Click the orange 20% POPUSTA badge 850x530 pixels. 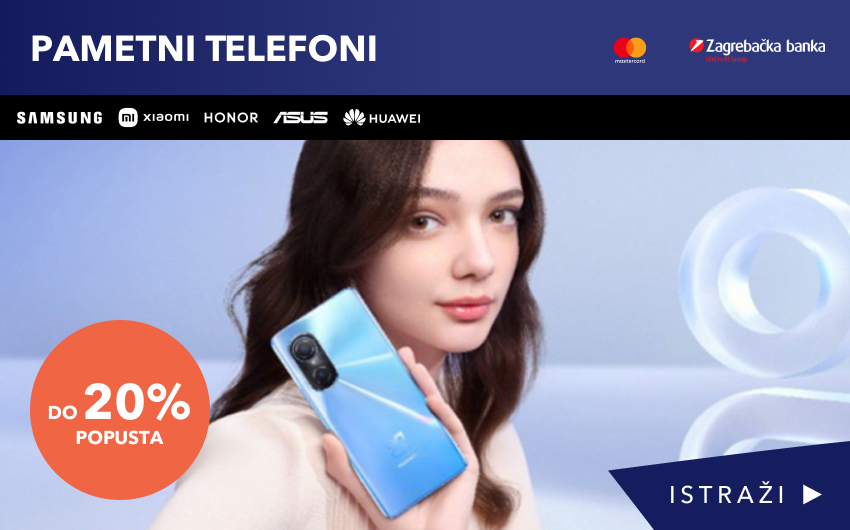coord(120,410)
